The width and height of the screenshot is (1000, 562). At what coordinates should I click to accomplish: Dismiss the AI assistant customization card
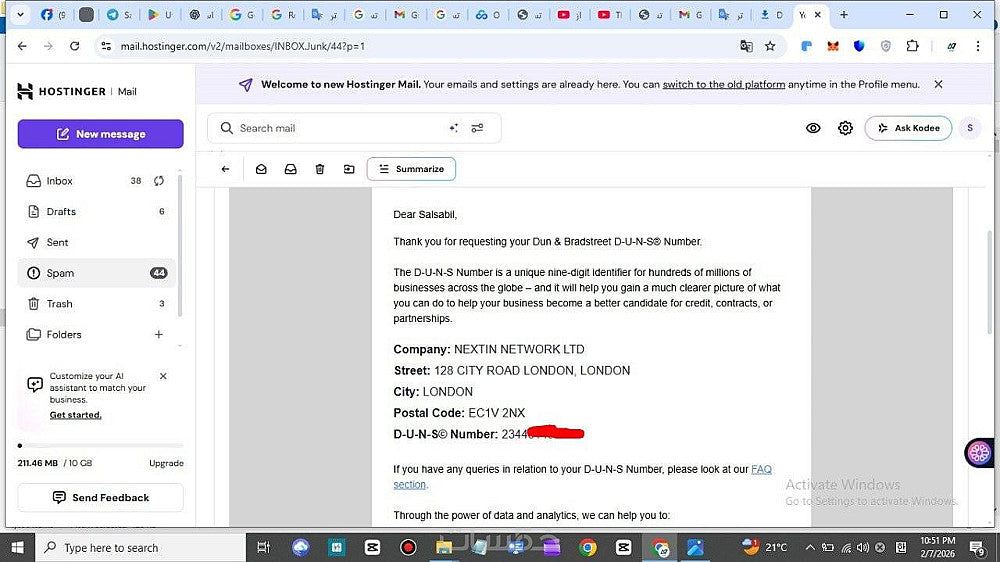tap(163, 376)
